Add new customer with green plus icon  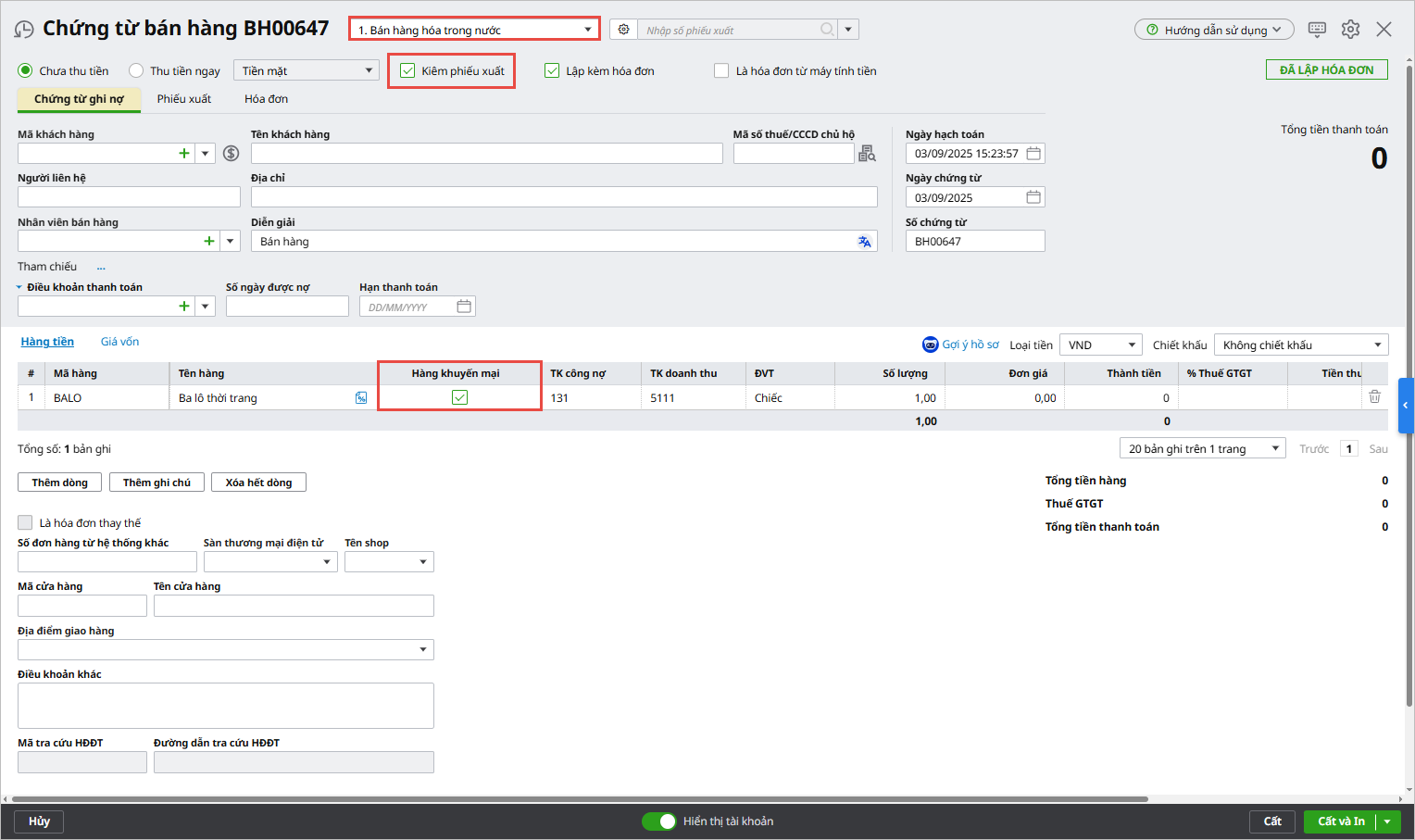(x=184, y=154)
